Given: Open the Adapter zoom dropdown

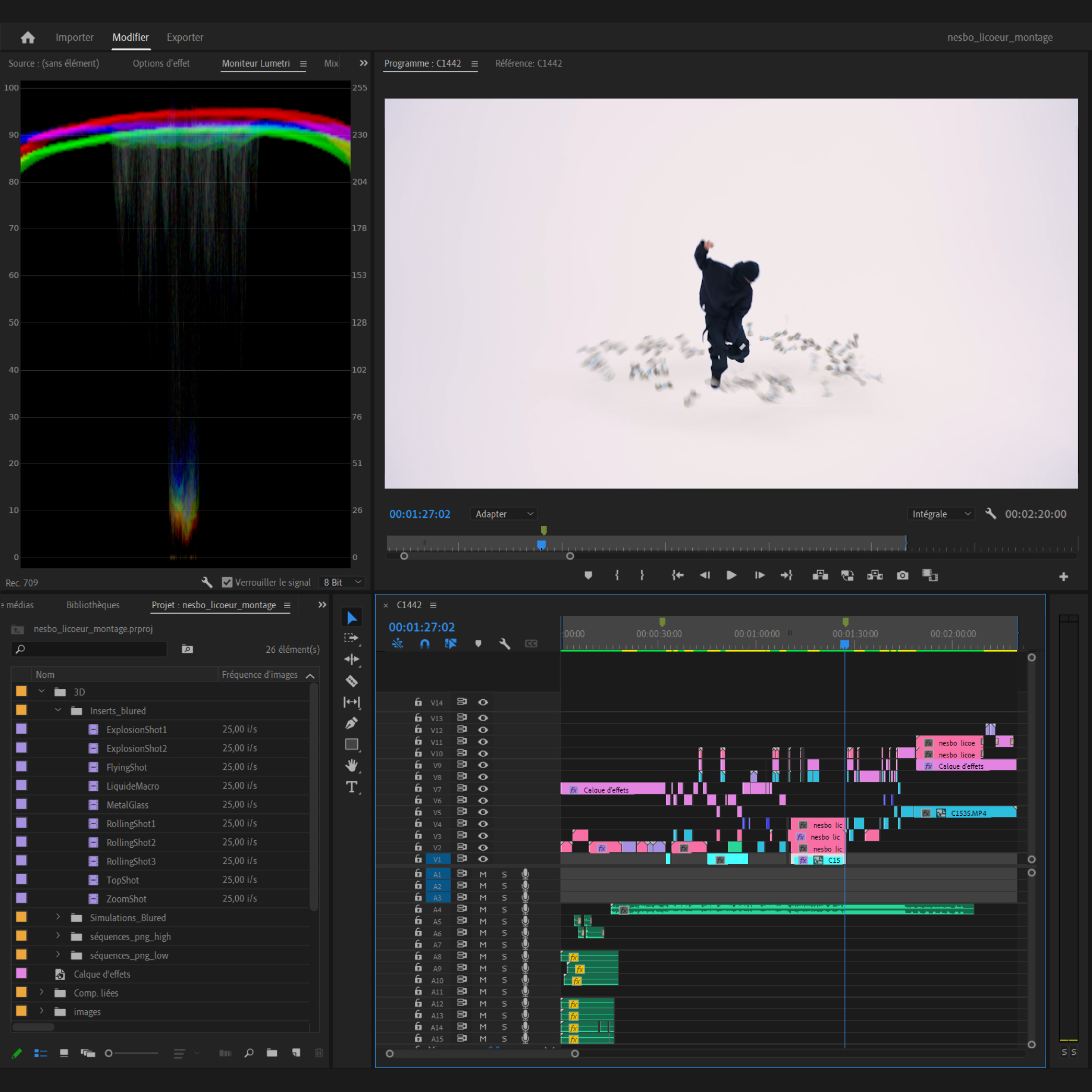Looking at the screenshot, I should (503, 514).
